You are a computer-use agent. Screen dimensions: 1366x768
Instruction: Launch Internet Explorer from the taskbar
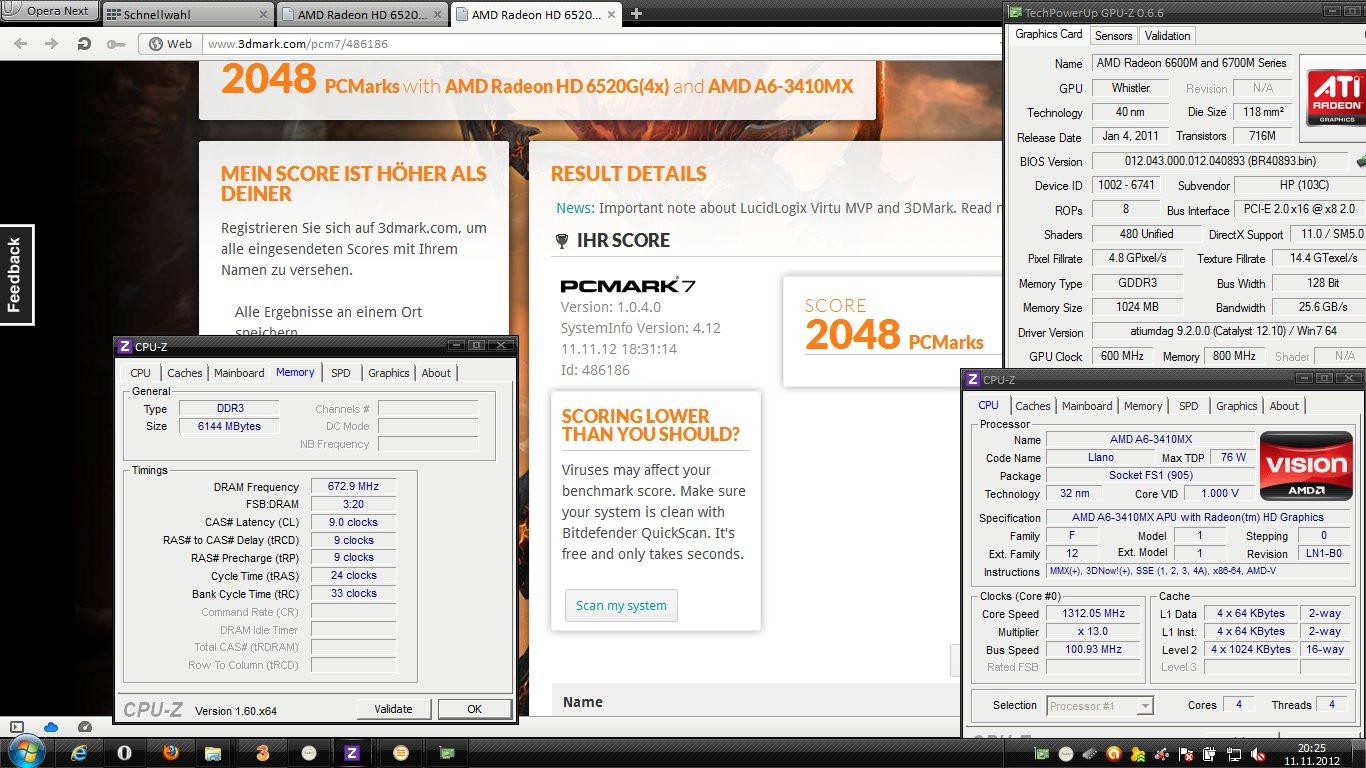click(79, 752)
